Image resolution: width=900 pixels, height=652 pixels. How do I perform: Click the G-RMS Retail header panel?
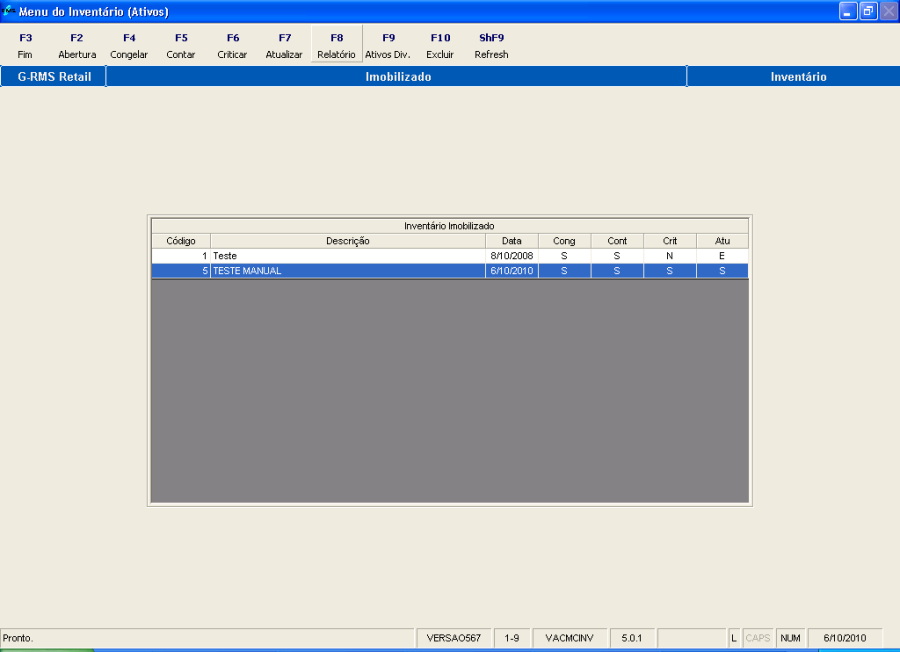(54, 76)
